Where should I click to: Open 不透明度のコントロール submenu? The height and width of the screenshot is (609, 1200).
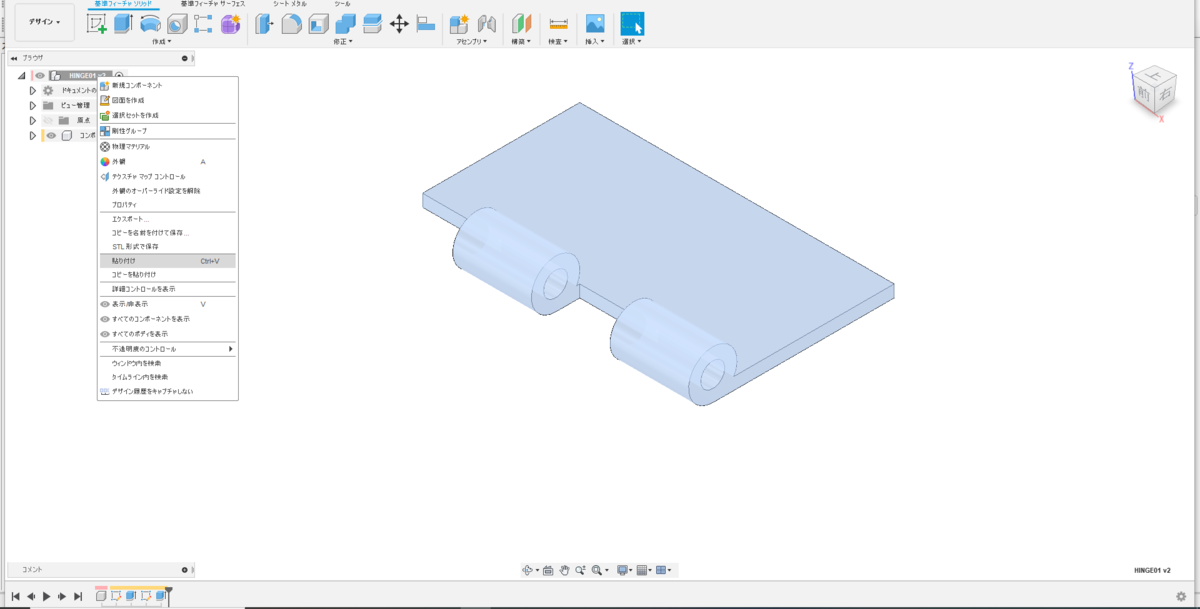tap(168, 349)
